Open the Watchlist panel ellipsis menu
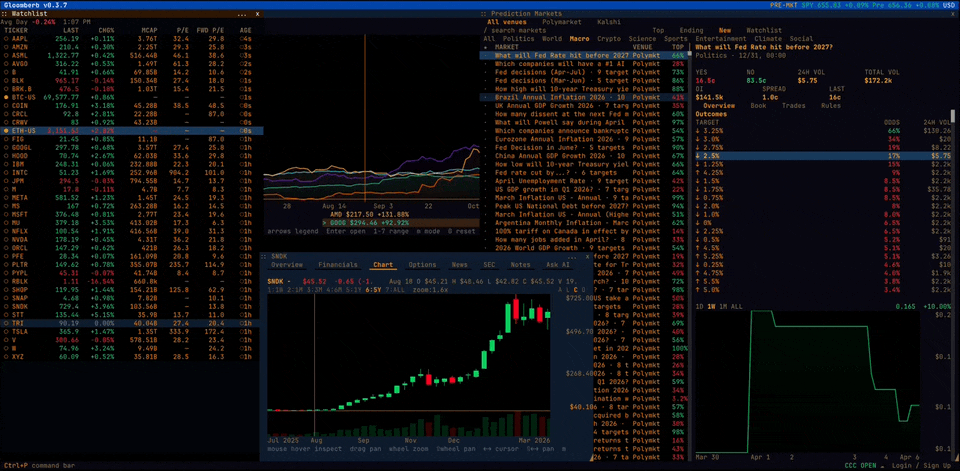 (x=242, y=13)
